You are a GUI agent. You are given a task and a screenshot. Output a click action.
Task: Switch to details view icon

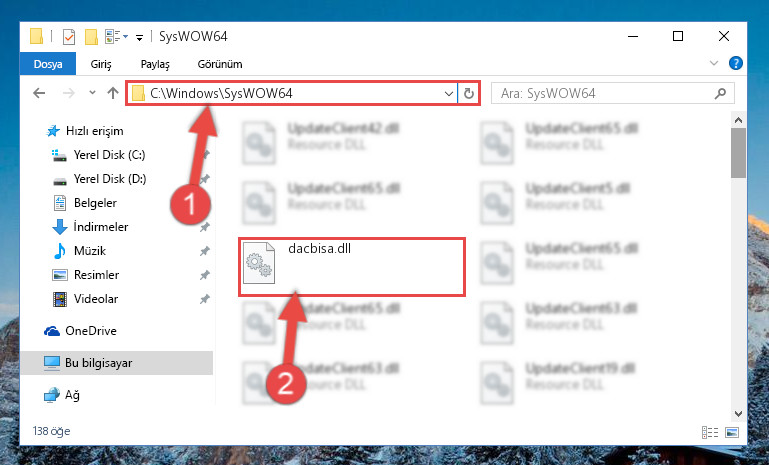point(710,432)
